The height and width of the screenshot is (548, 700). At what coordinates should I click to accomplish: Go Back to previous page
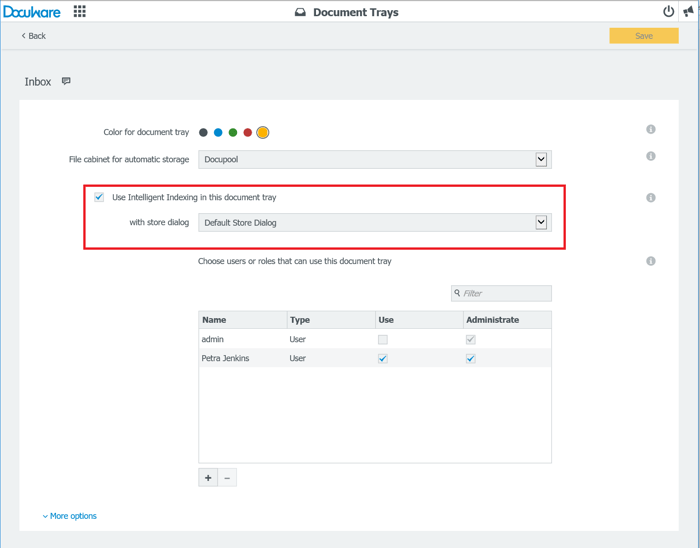pyautogui.click(x=34, y=36)
